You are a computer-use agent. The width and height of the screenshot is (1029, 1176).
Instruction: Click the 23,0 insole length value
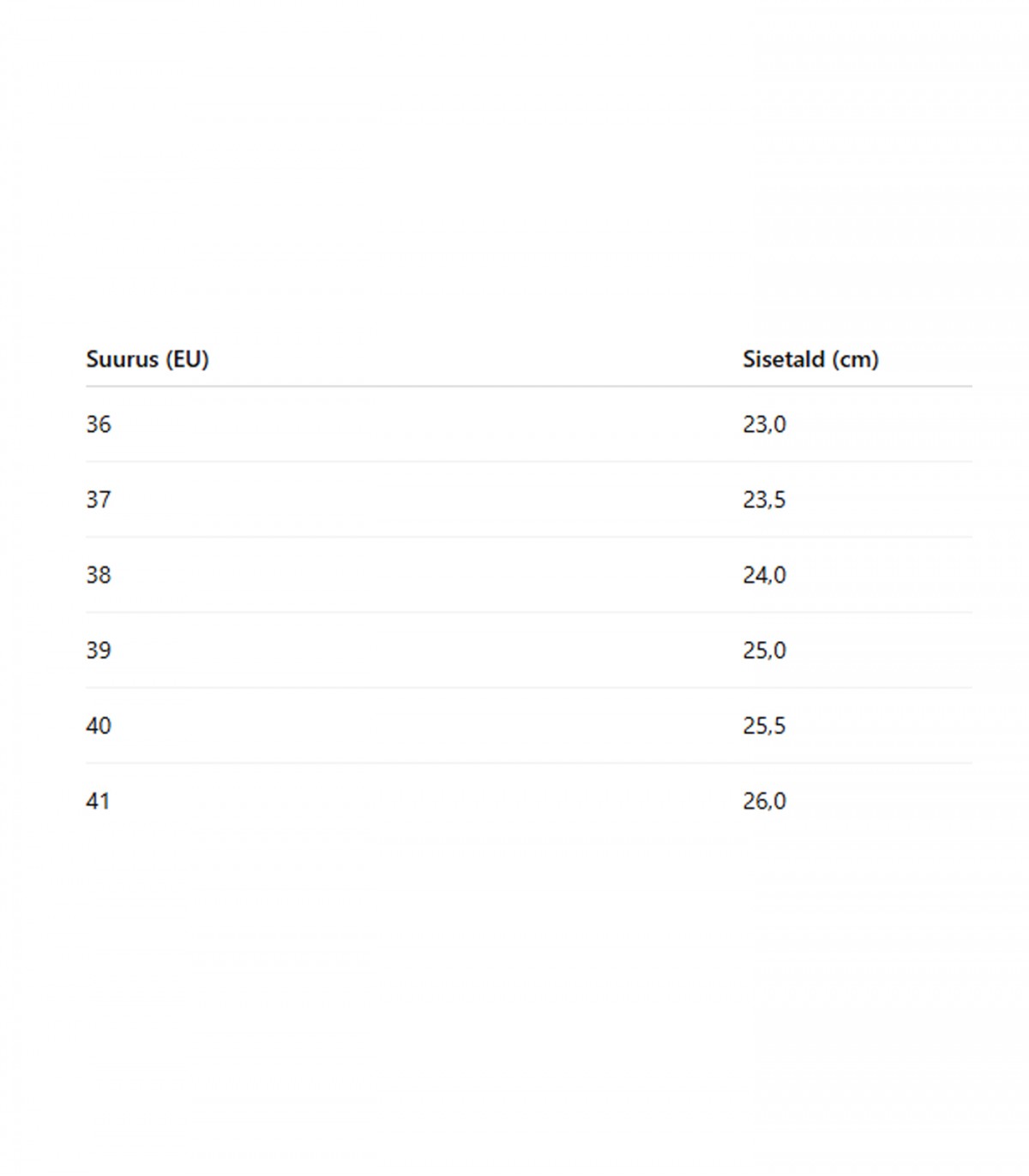point(764,424)
